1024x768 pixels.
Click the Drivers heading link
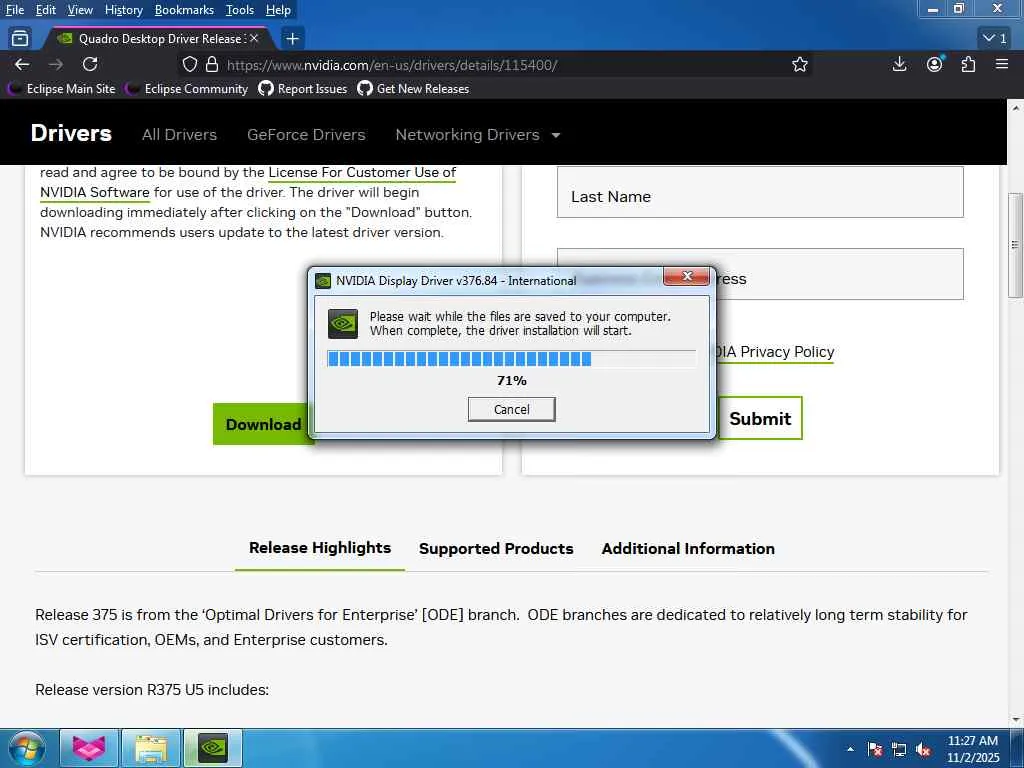point(71,133)
